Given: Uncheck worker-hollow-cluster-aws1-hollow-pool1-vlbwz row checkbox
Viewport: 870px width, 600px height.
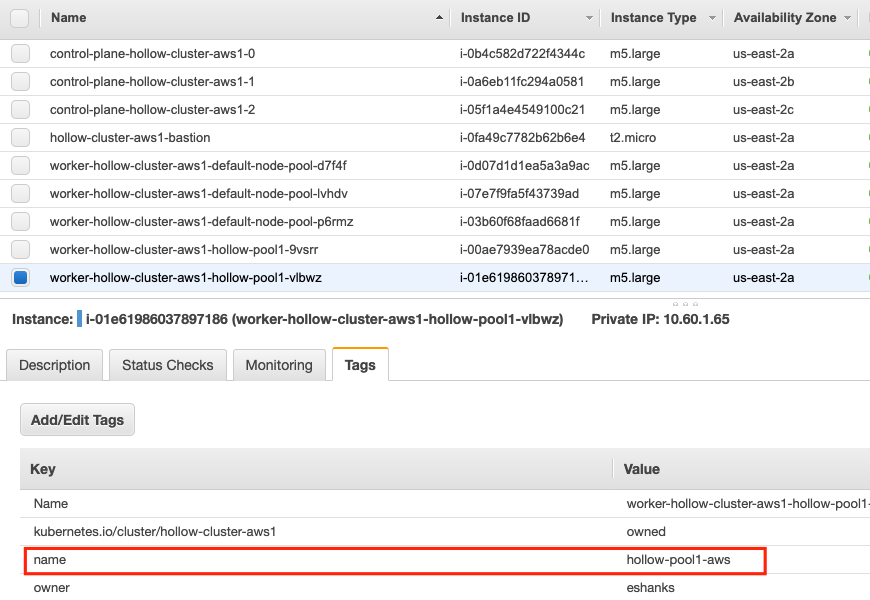Looking at the screenshot, I should 20,278.
